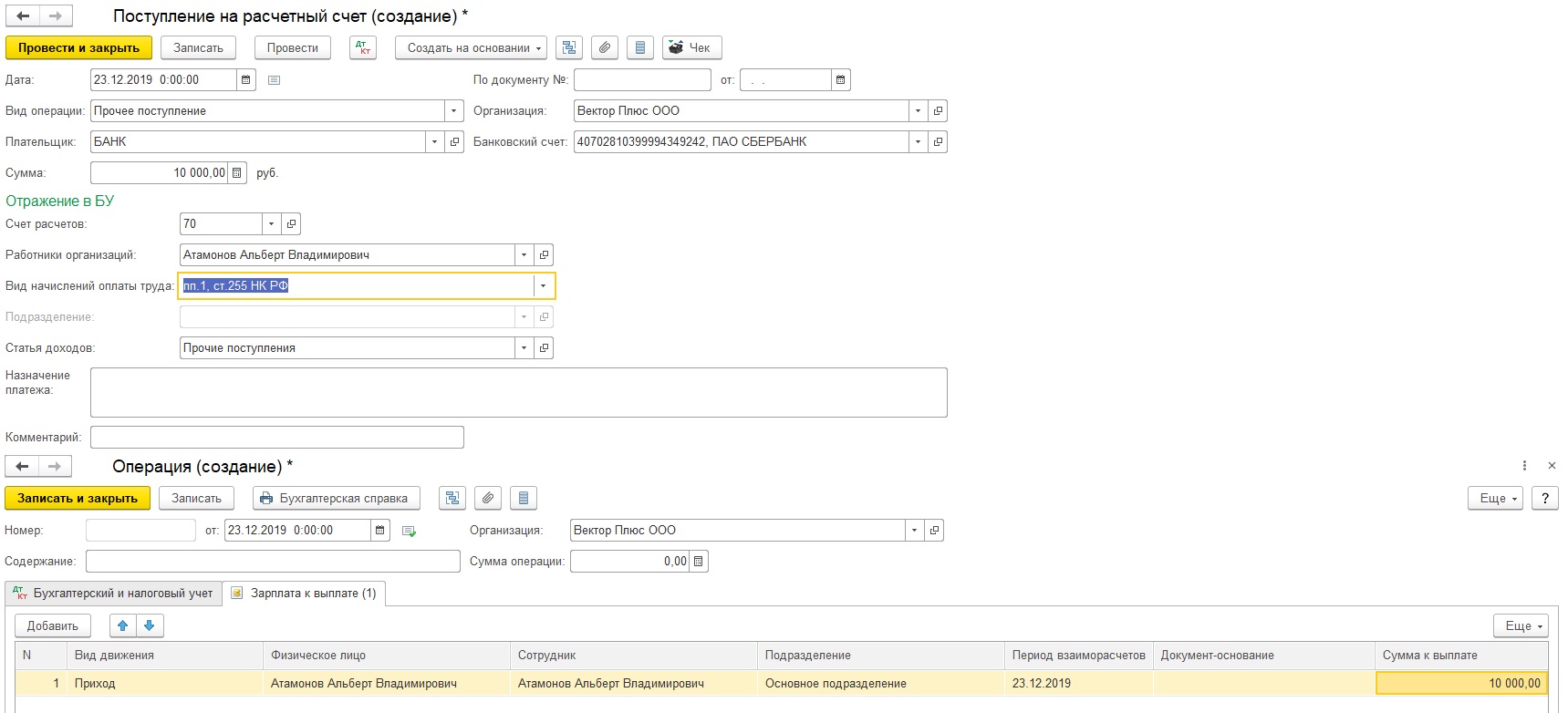Open the Еще menu in Операция toolbar
The height and width of the screenshot is (713, 1568).
click(1495, 498)
